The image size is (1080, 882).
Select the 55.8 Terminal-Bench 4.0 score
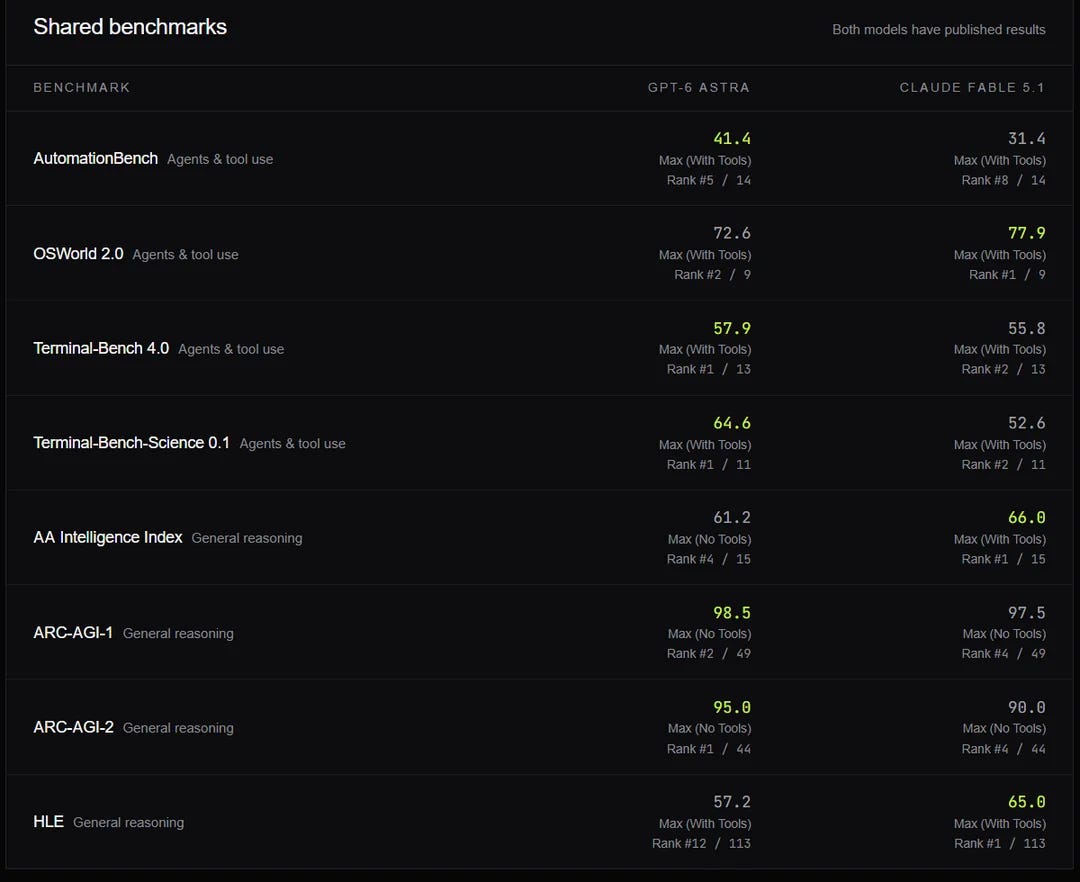click(x=1027, y=328)
